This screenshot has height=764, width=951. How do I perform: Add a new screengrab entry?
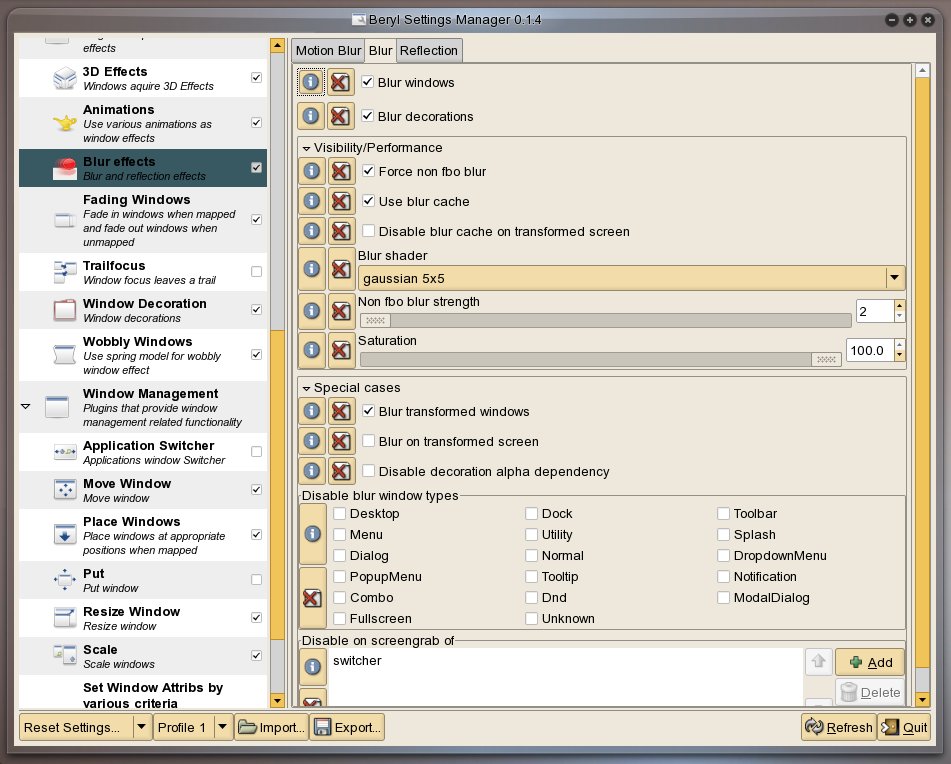(870, 662)
